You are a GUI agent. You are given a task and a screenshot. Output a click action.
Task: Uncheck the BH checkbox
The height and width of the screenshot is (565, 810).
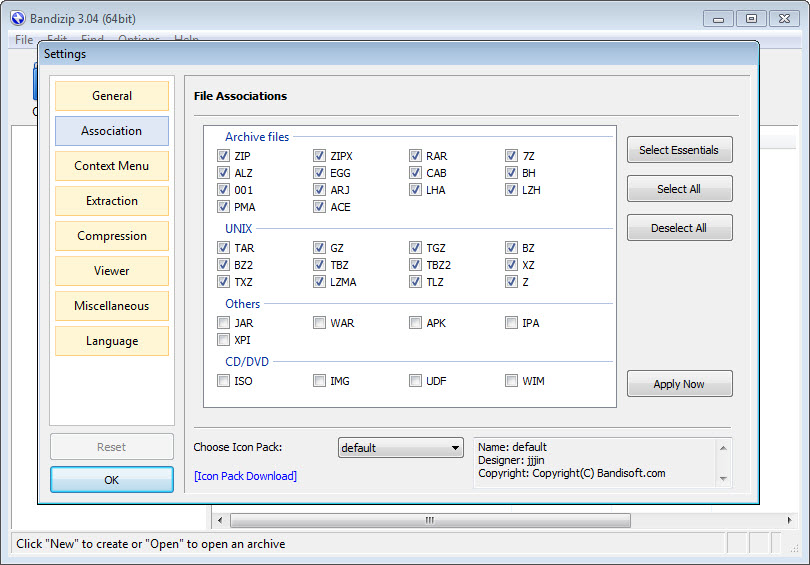(511, 172)
